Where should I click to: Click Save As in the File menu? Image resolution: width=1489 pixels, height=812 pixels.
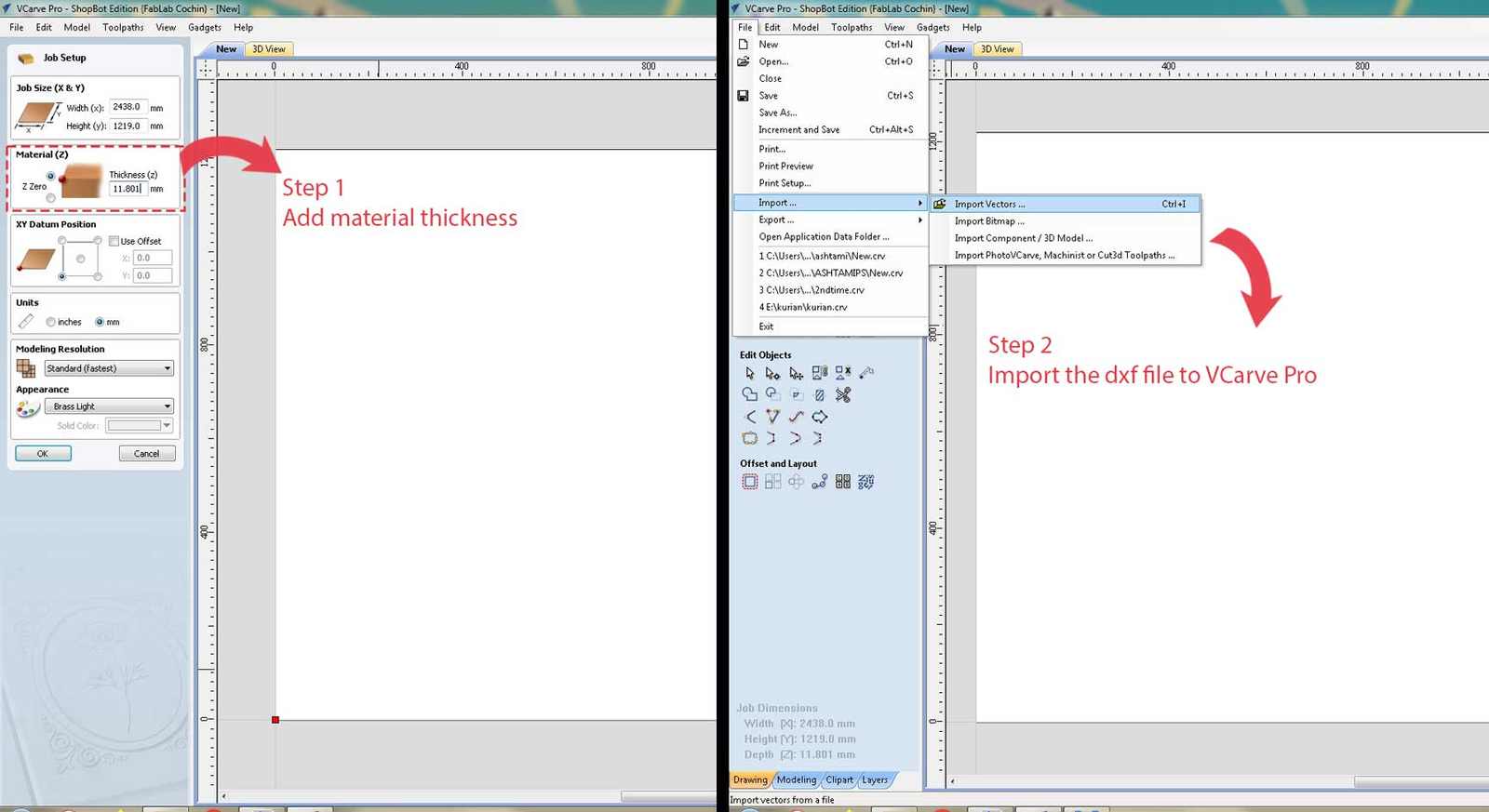(830, 113)
